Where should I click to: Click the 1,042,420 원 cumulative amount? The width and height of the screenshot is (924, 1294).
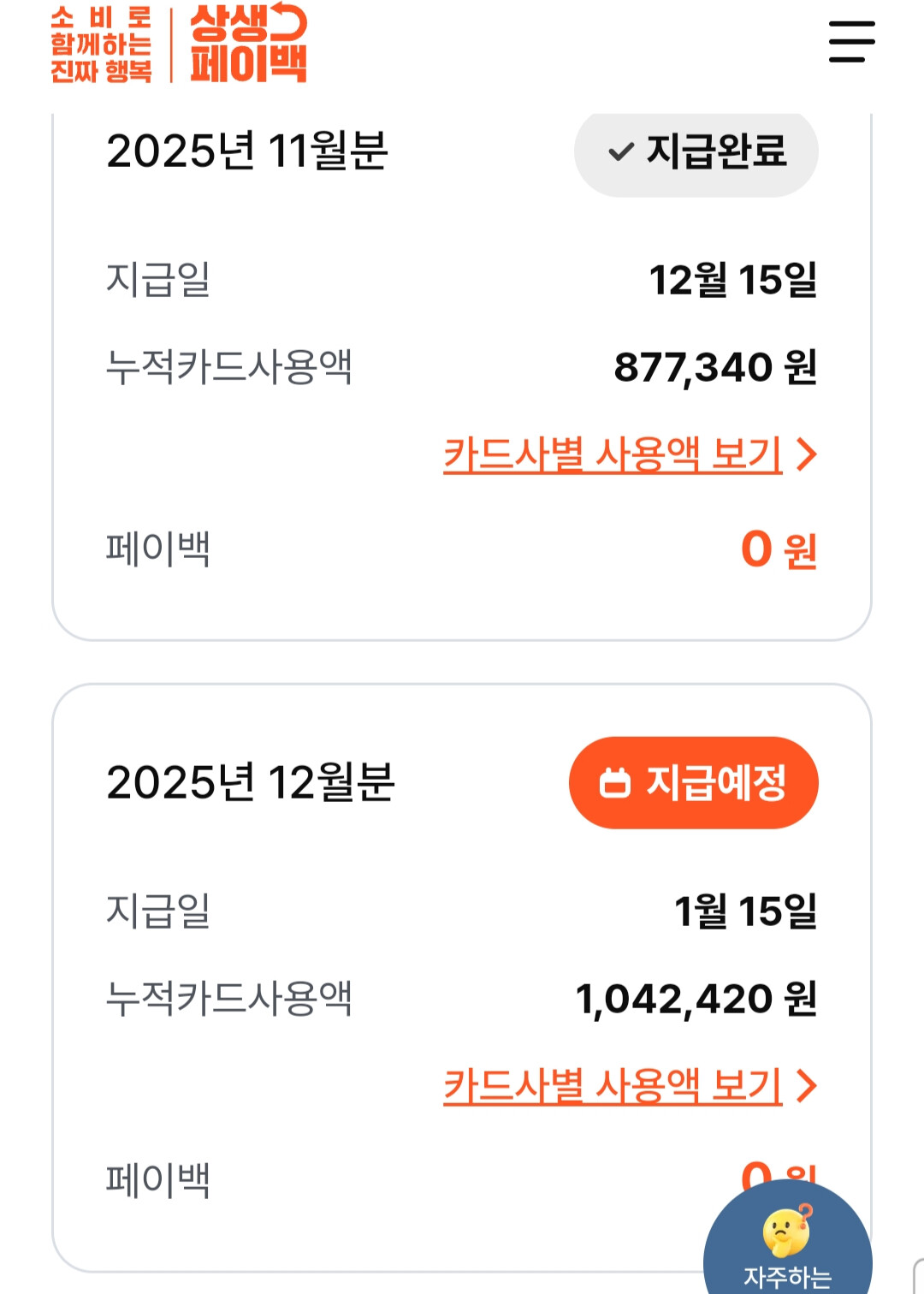point(696,999)
